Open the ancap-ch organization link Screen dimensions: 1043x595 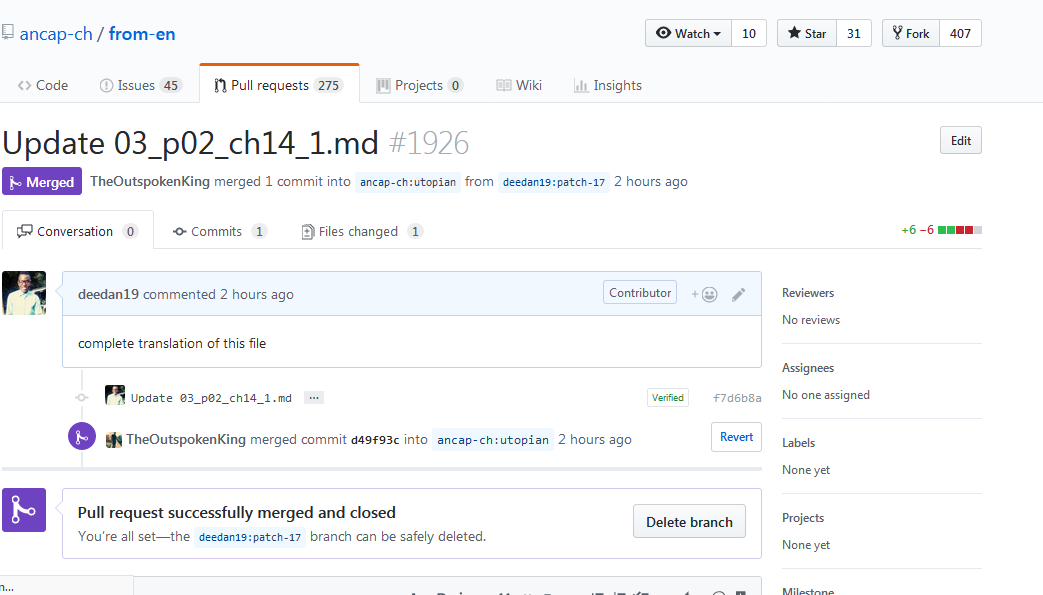pos(56,34)
